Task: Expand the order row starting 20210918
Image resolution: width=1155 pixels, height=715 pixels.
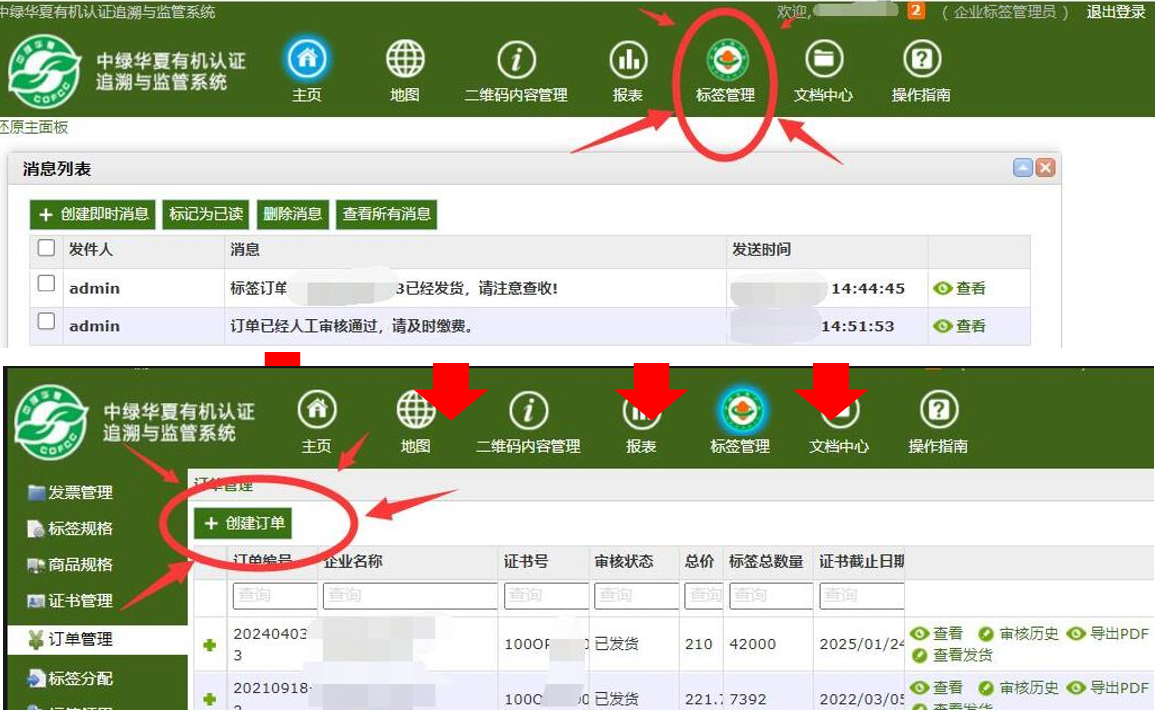Action: click(209, 698)
